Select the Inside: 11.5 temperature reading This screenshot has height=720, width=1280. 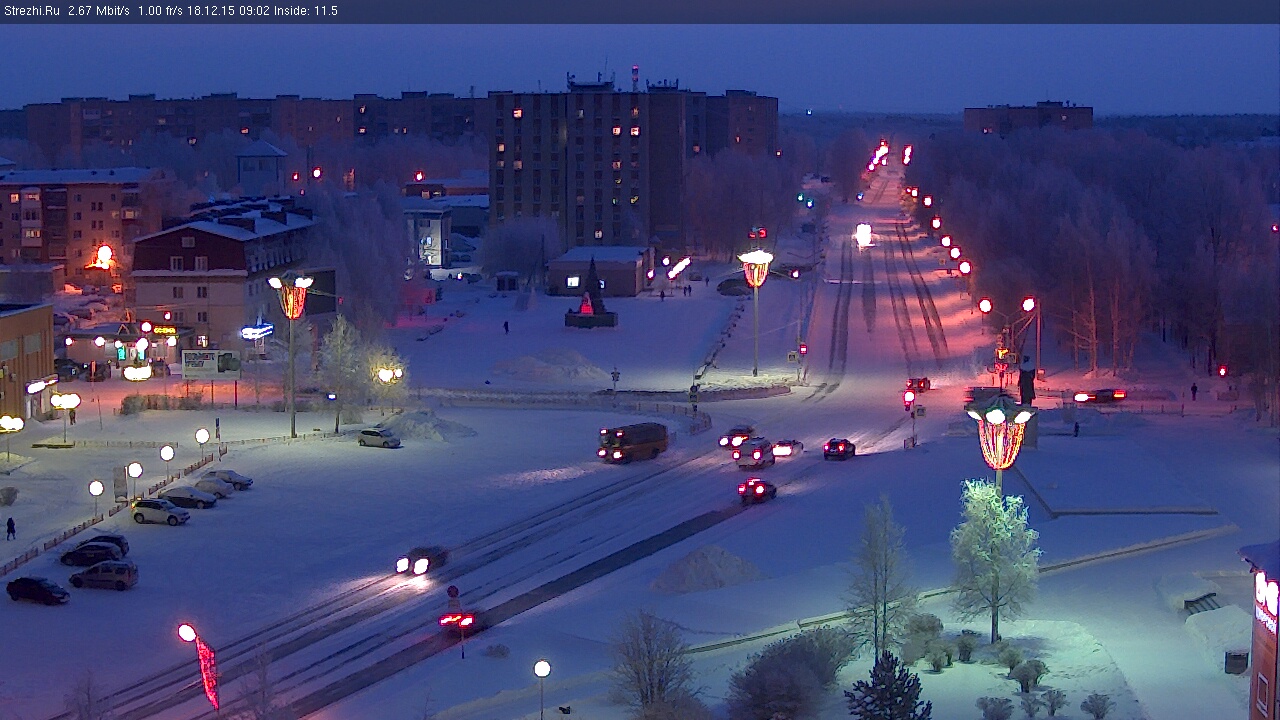(x=305, y=11)
